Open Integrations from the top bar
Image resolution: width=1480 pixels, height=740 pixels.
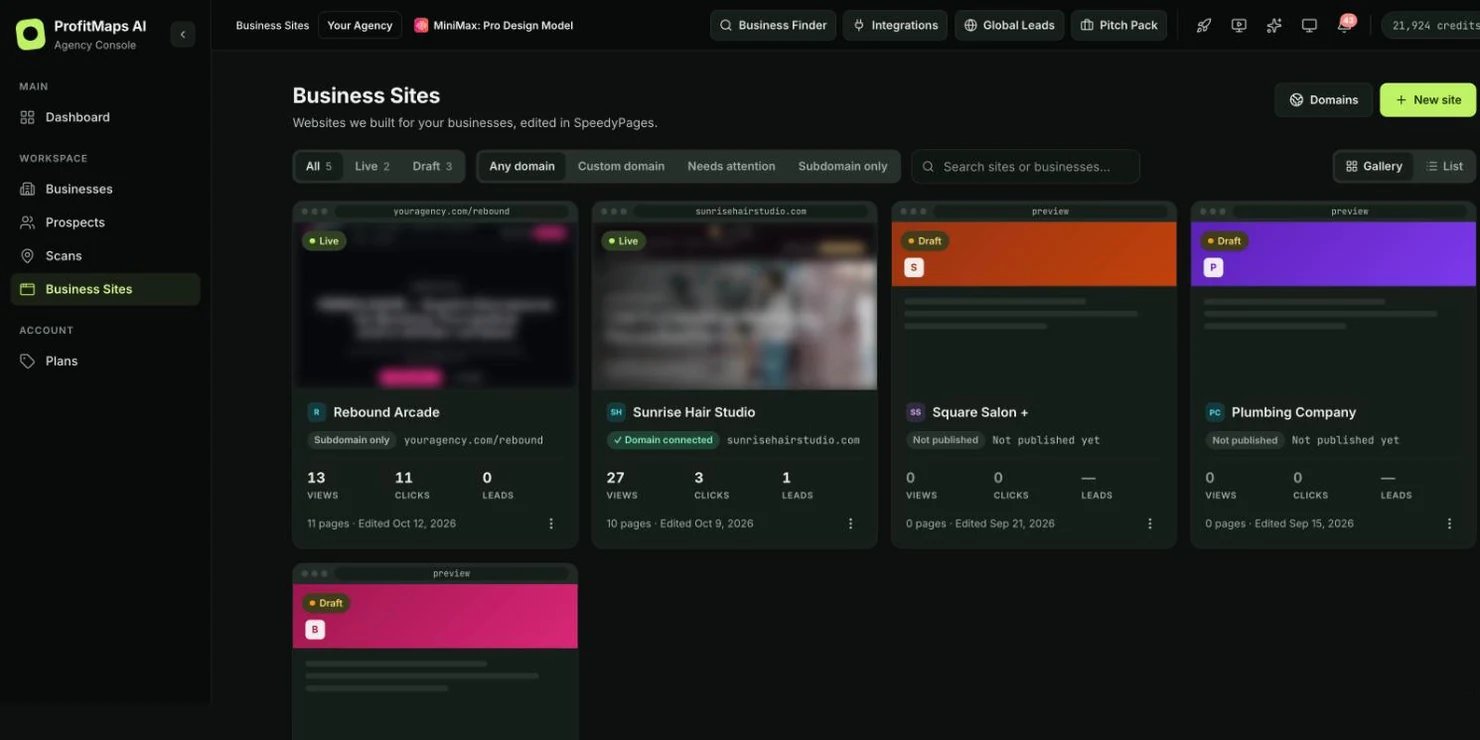(895, 25)
